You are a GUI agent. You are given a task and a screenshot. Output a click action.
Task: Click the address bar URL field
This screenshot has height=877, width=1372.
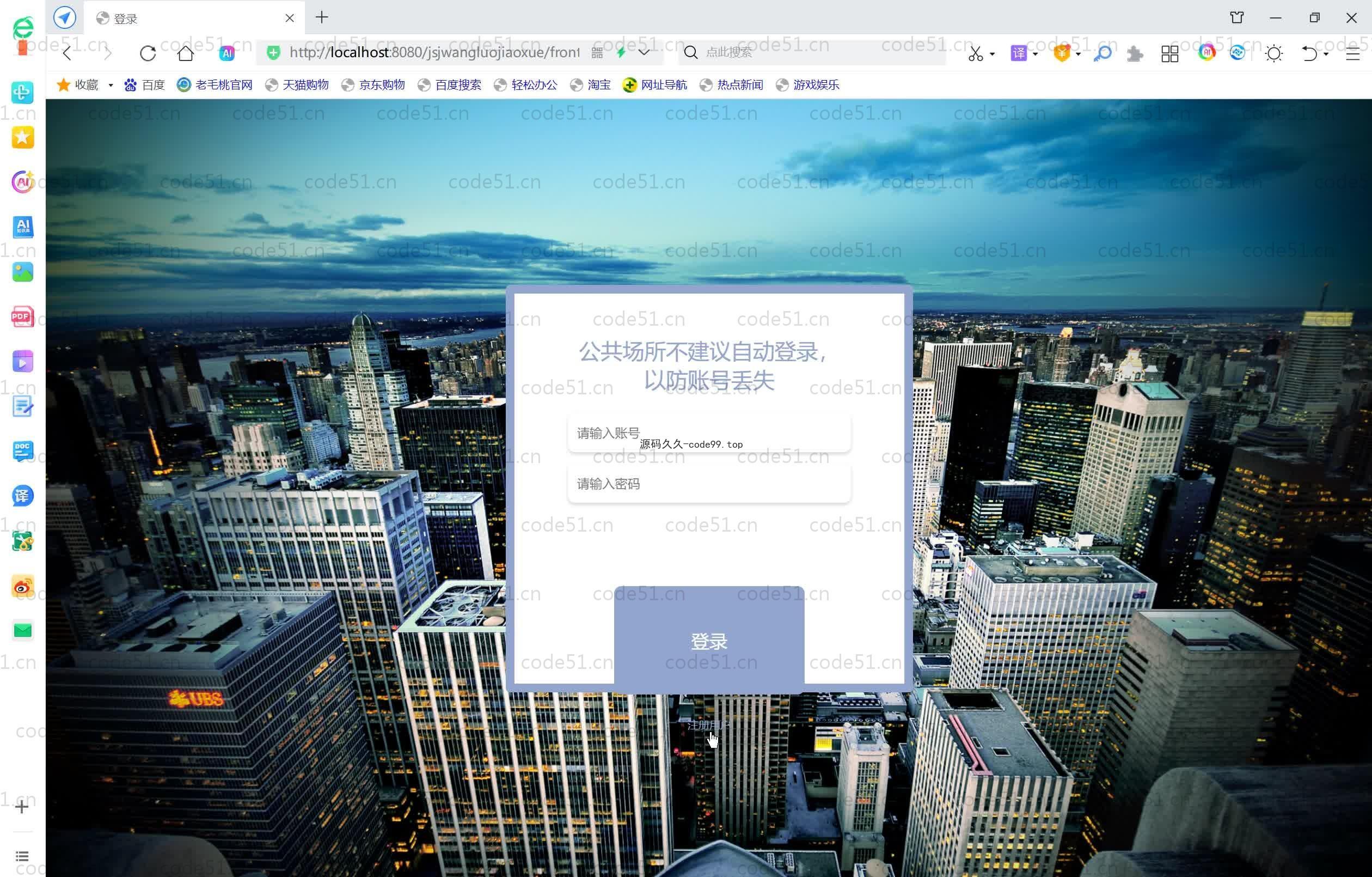point(434,52)
